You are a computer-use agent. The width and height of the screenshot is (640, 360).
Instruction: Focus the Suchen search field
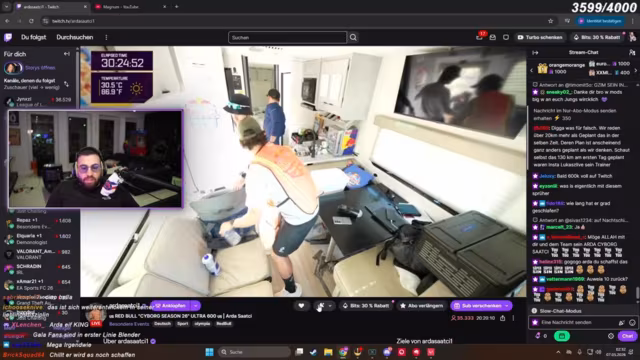[x=287, y=38]
